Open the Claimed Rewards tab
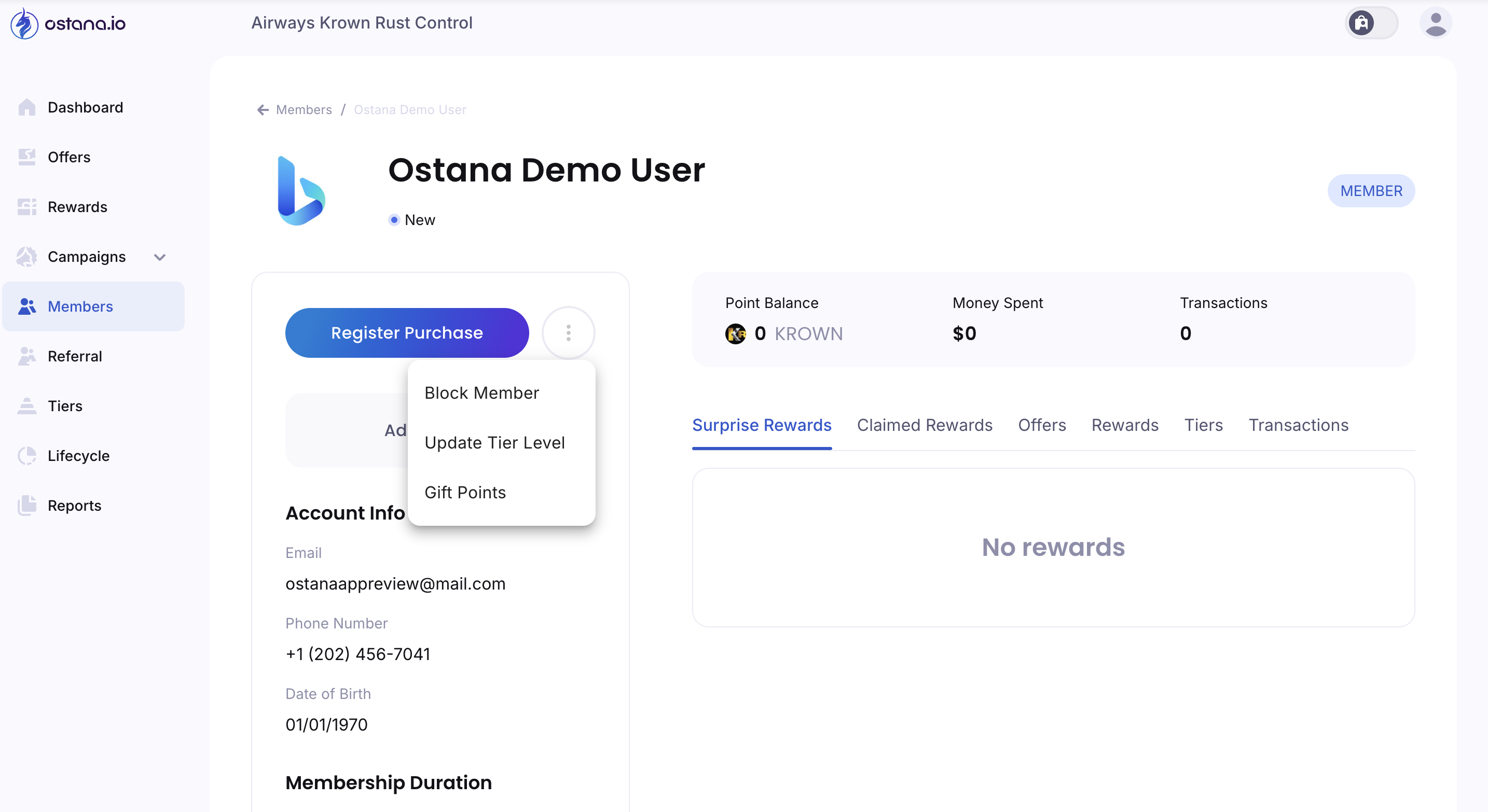This screenshot has width=1488, height=812. [925, 425]
